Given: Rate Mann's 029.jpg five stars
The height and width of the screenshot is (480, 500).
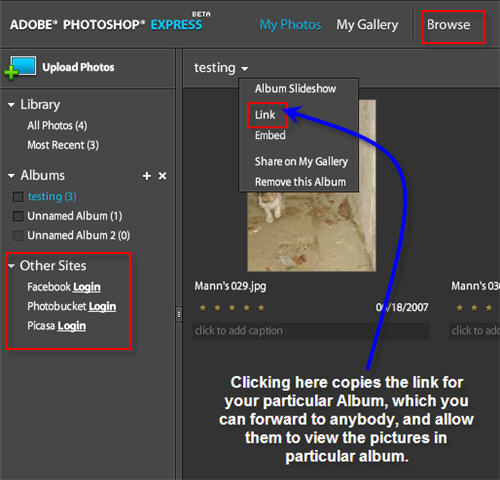Looking at the screenshot, I should pos(261,308).
